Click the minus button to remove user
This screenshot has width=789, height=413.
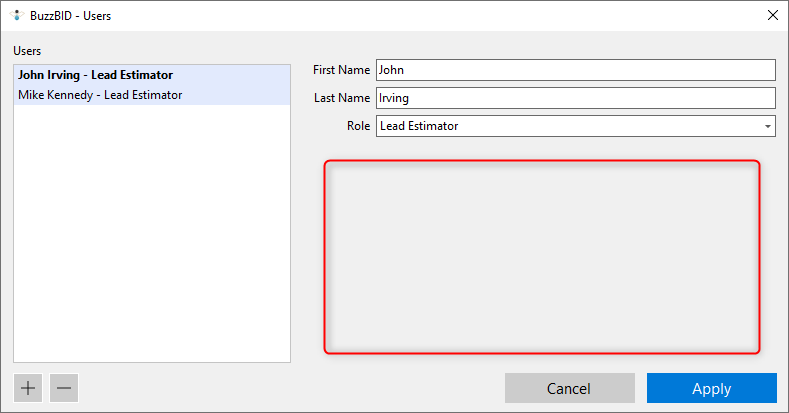(x=64, y=388)
